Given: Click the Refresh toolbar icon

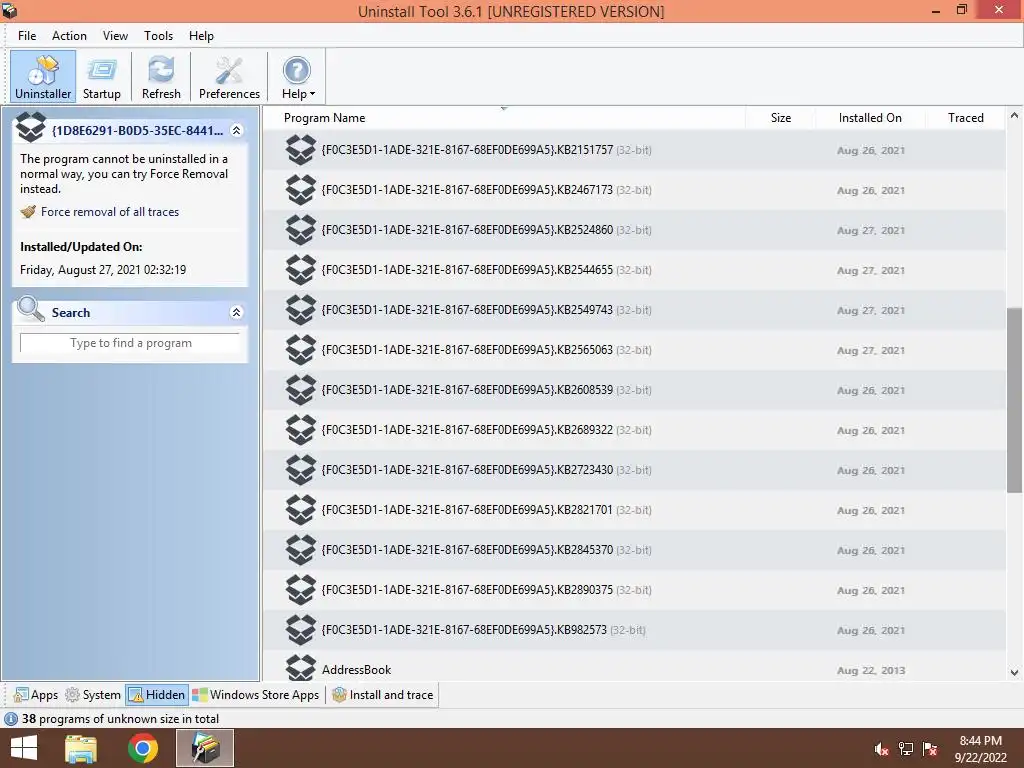Looking at the screenshot, I should click(161, 76).
